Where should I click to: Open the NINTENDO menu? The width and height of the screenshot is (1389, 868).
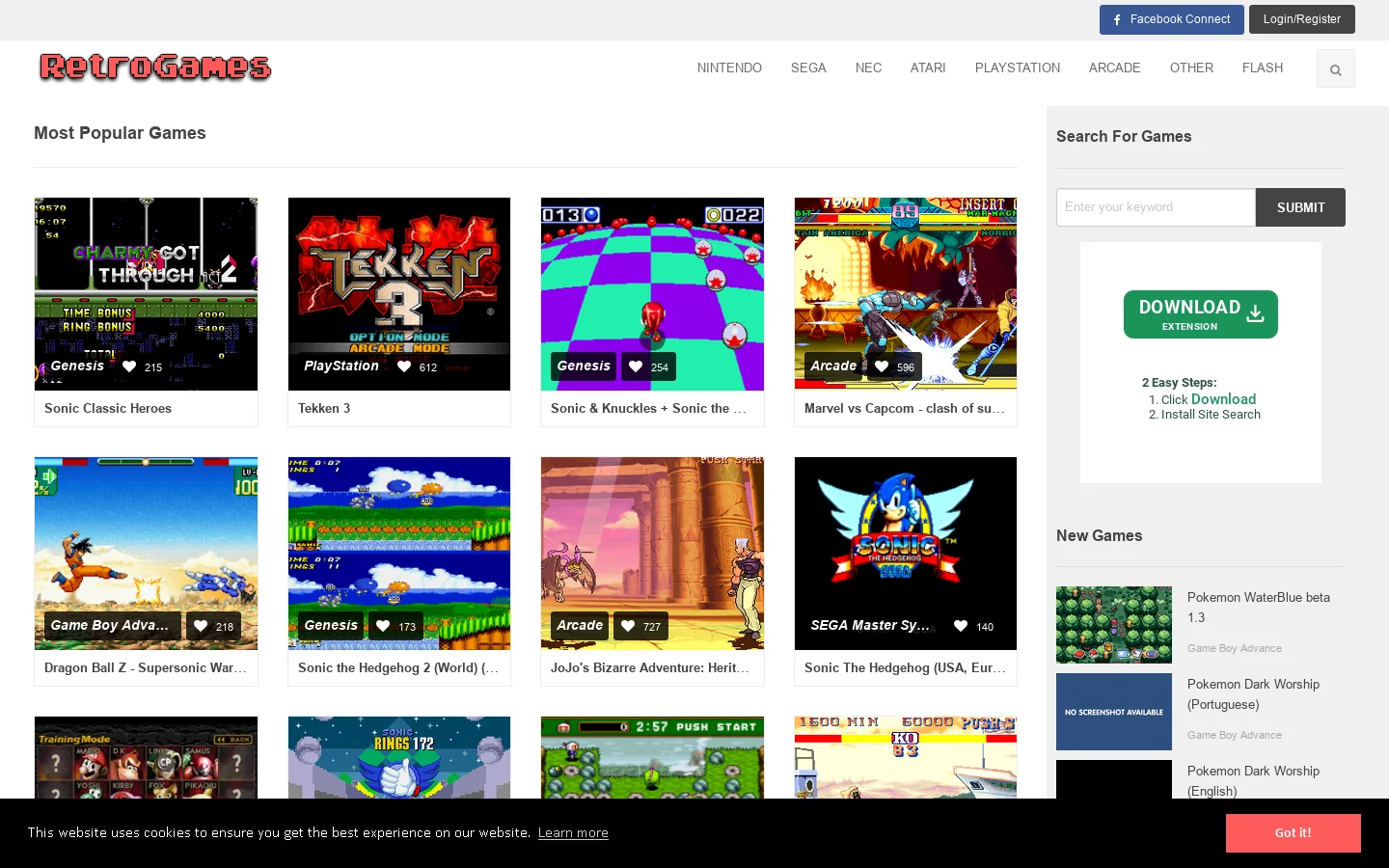click(729, 68)
